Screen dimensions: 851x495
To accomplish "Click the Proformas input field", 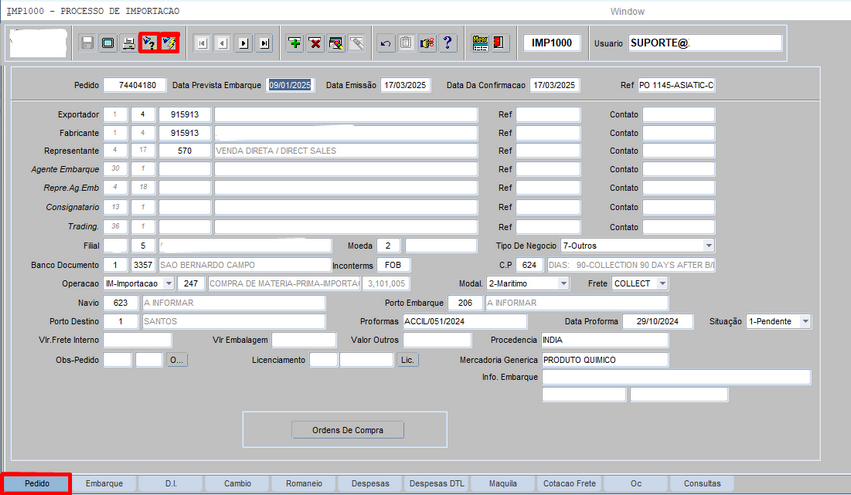I will [463, 321].
